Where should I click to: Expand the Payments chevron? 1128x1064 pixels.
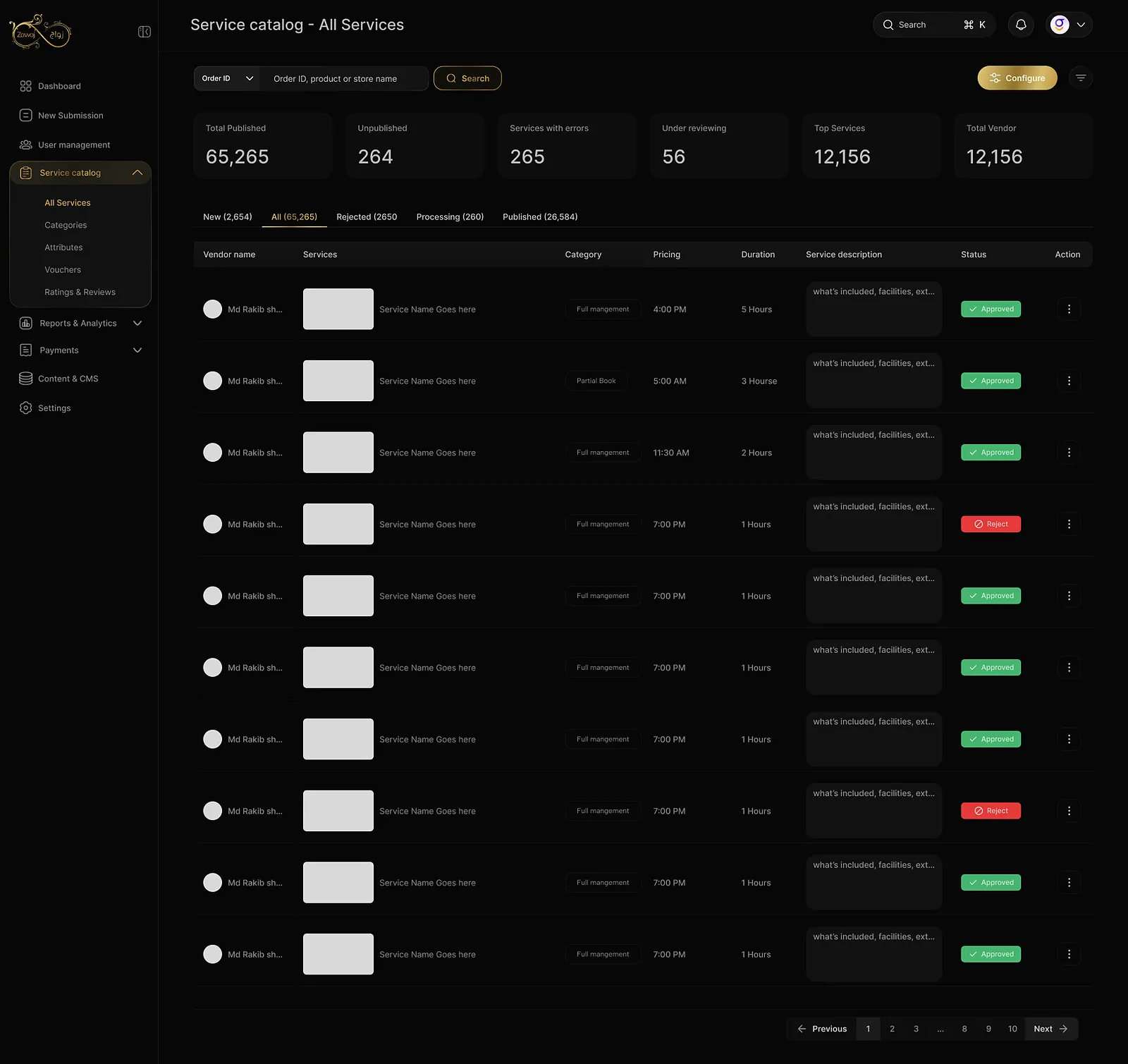137,350
